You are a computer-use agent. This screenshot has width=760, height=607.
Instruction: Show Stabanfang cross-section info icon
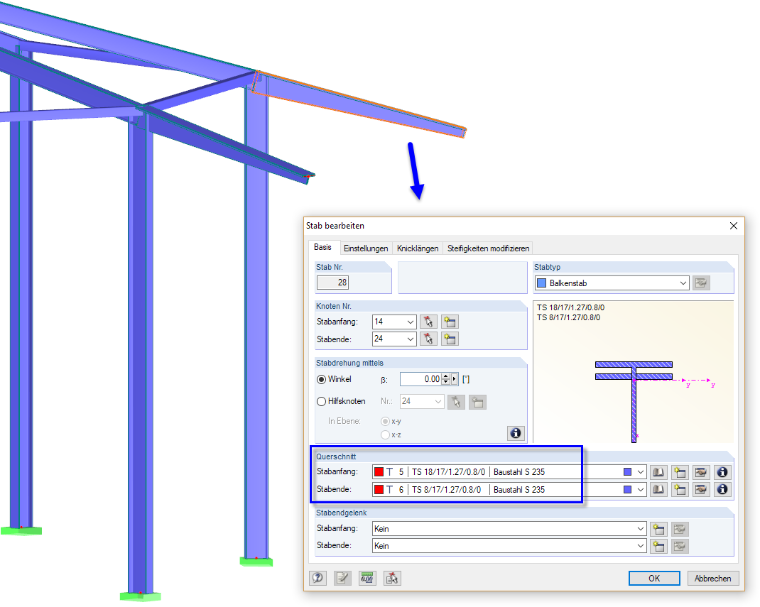click(722, 472)
